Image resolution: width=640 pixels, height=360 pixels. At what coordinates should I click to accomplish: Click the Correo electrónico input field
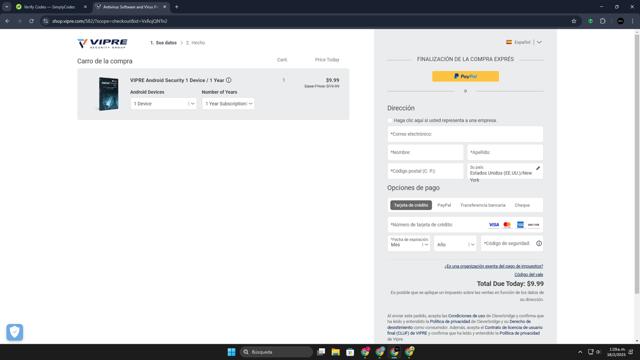[x=465, y=134]
